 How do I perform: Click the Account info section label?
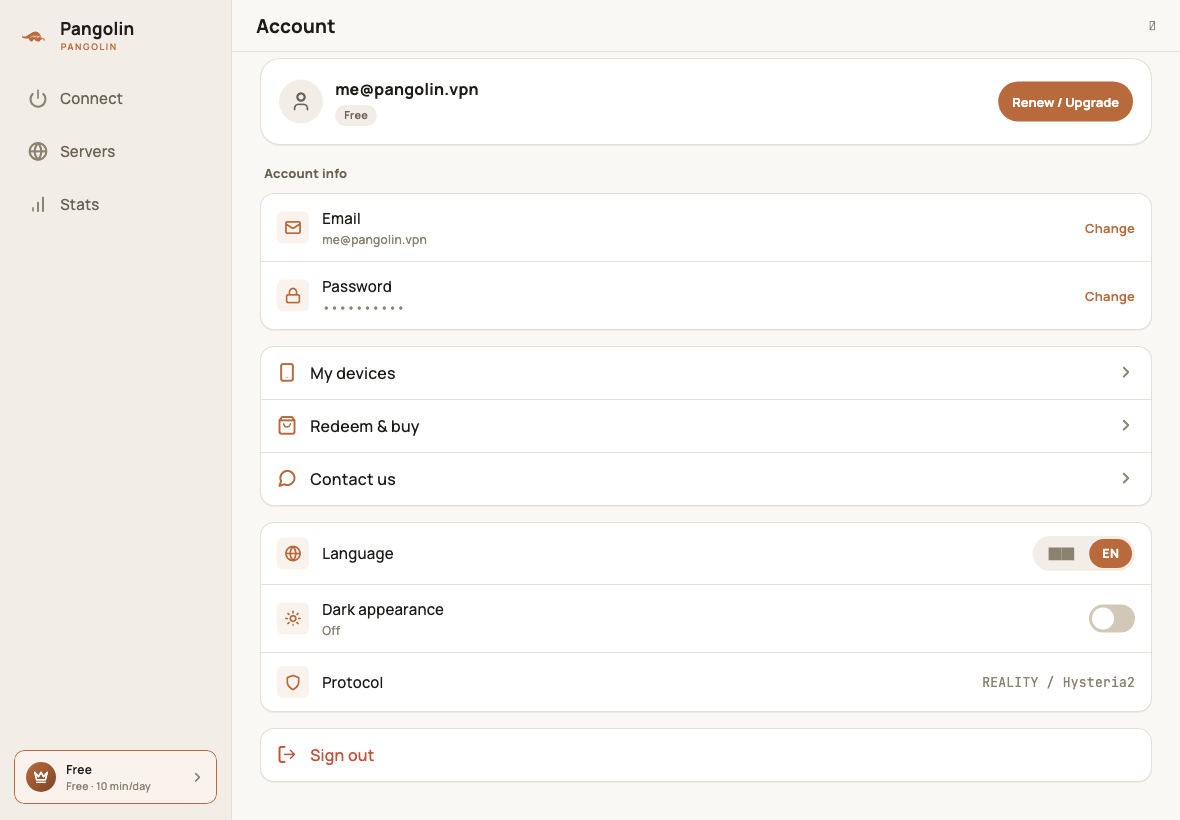(306, 173)
